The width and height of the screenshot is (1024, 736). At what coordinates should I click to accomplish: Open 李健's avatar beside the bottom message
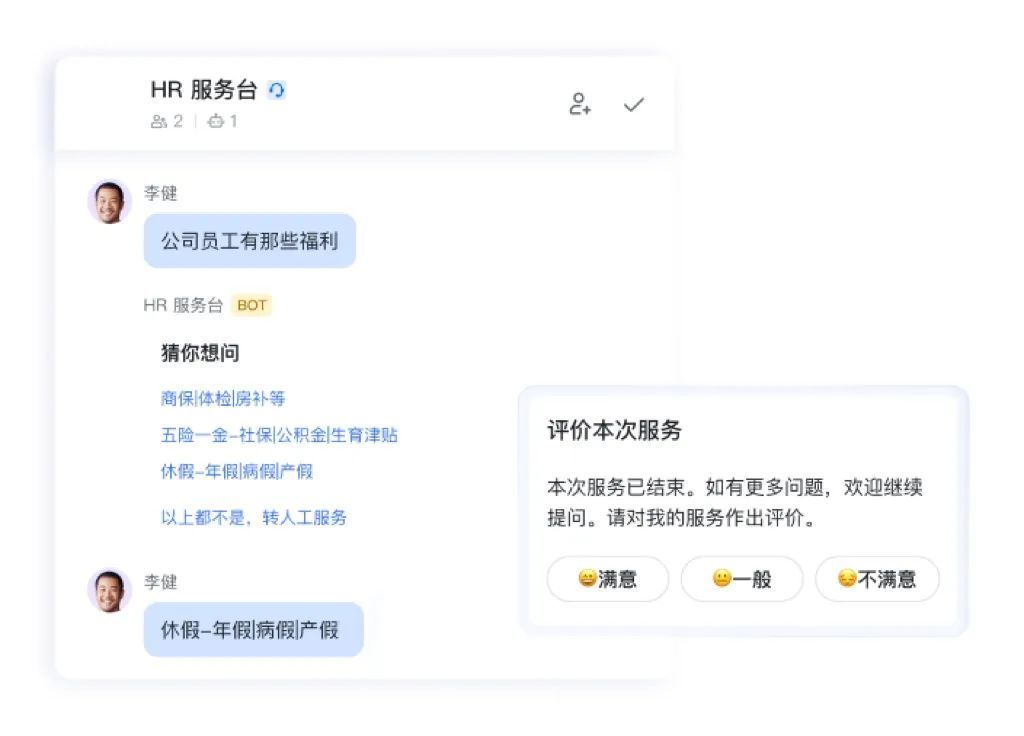click(x=109, y=590)
